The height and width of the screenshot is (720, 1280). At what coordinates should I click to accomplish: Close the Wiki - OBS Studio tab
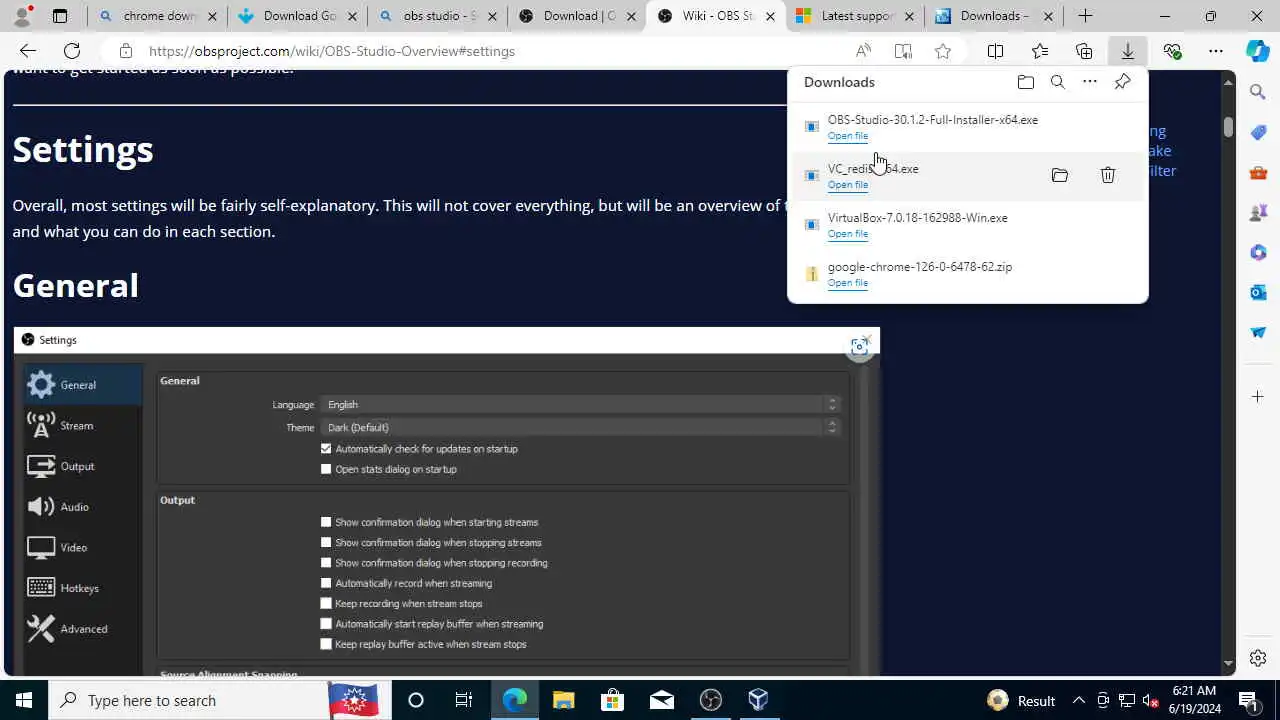[x=770, y=16]
